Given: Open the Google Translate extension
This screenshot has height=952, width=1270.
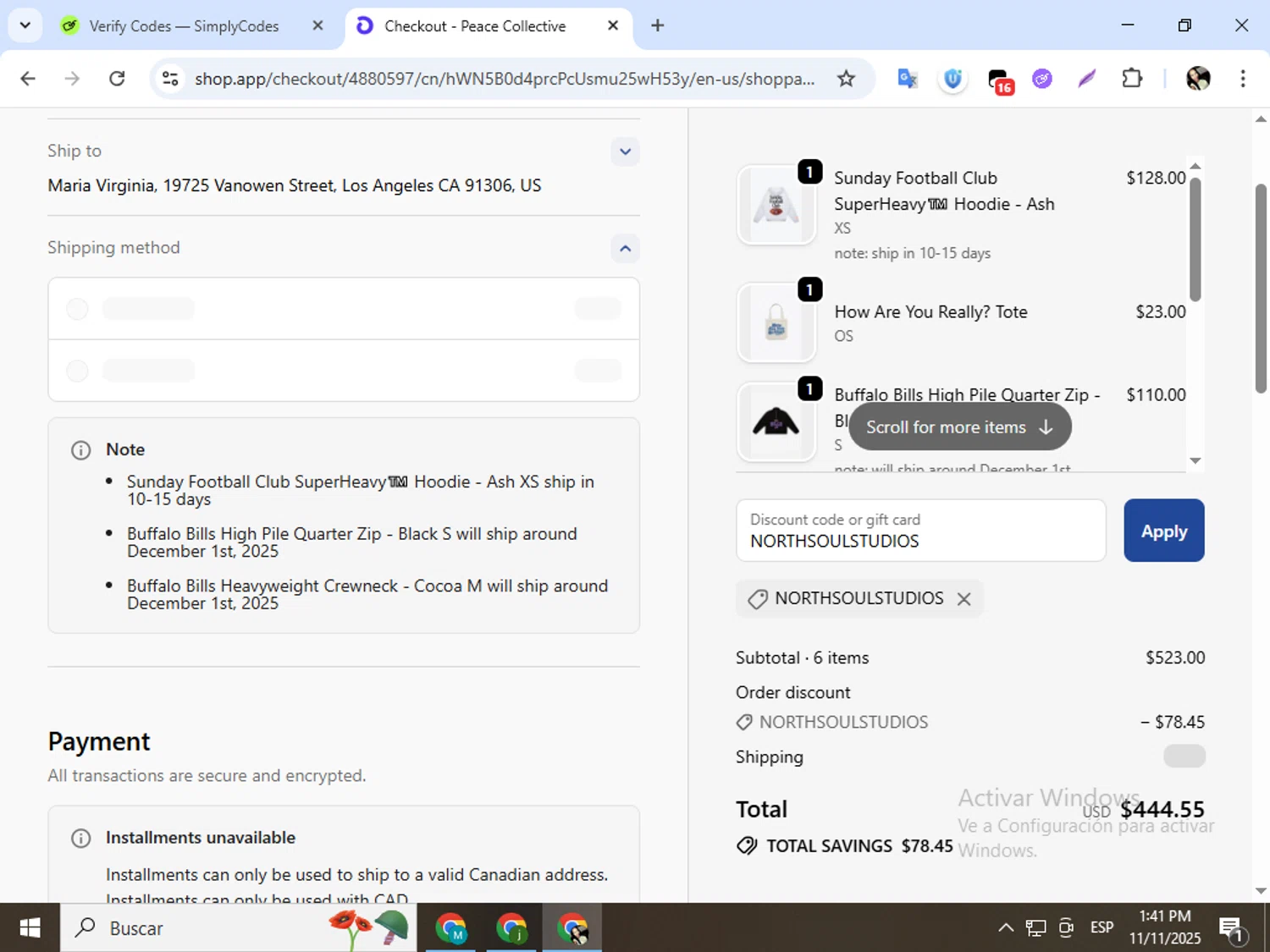Looking at the screenshot, I should click(908, 79).
